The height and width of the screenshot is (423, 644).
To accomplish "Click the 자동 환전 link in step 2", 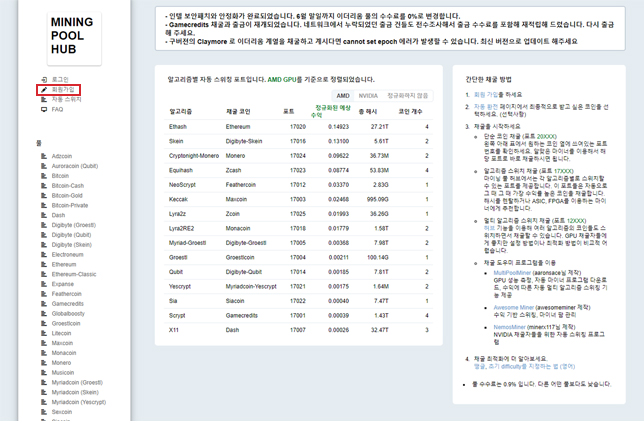I will 485,107.
